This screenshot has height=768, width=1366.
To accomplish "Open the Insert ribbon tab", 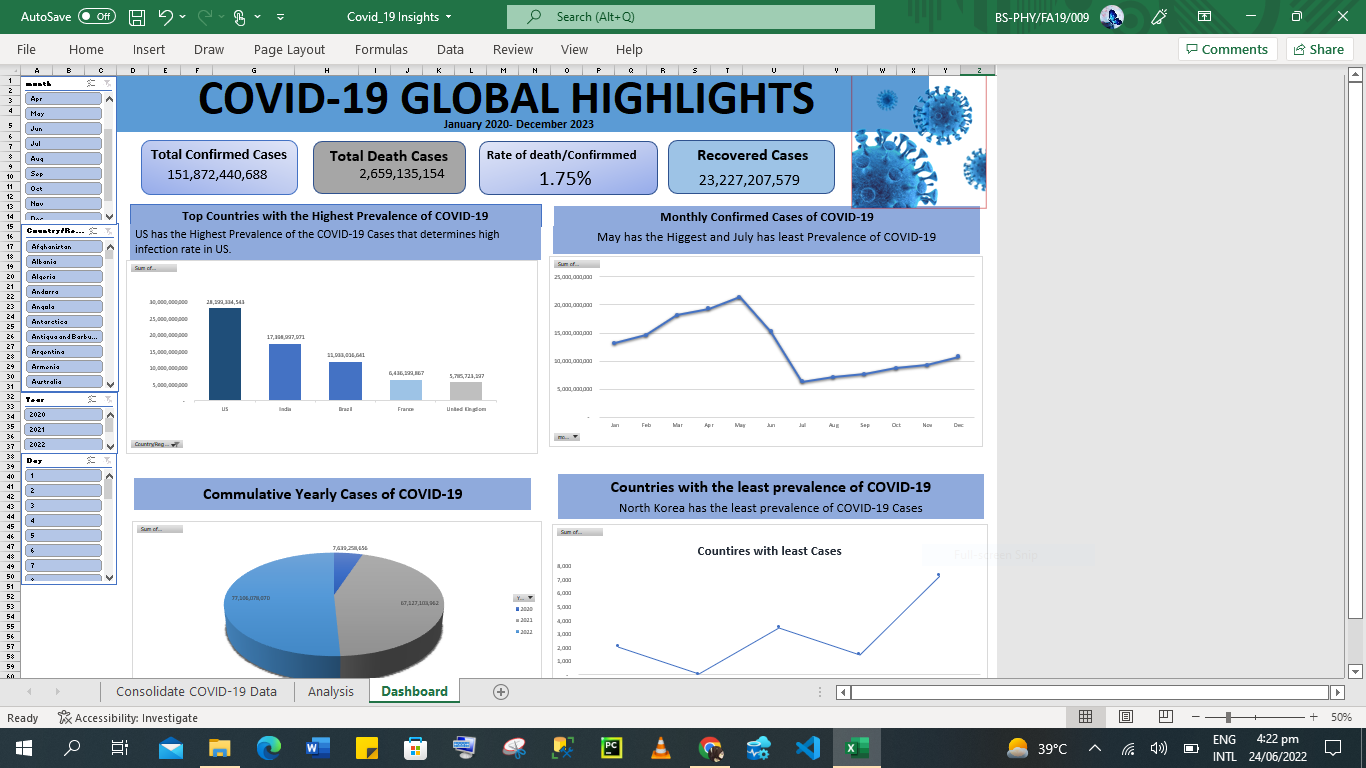I will (x=149, y=49).
